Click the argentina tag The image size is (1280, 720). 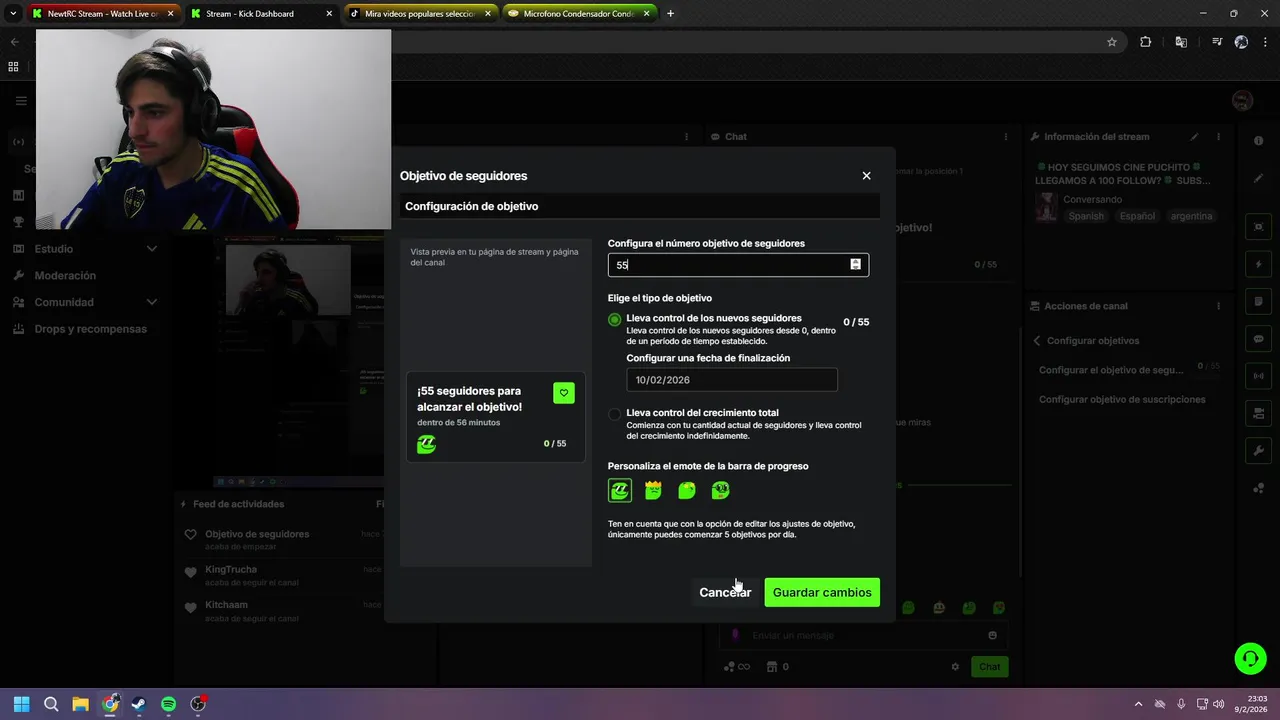tap(1191, 216)
